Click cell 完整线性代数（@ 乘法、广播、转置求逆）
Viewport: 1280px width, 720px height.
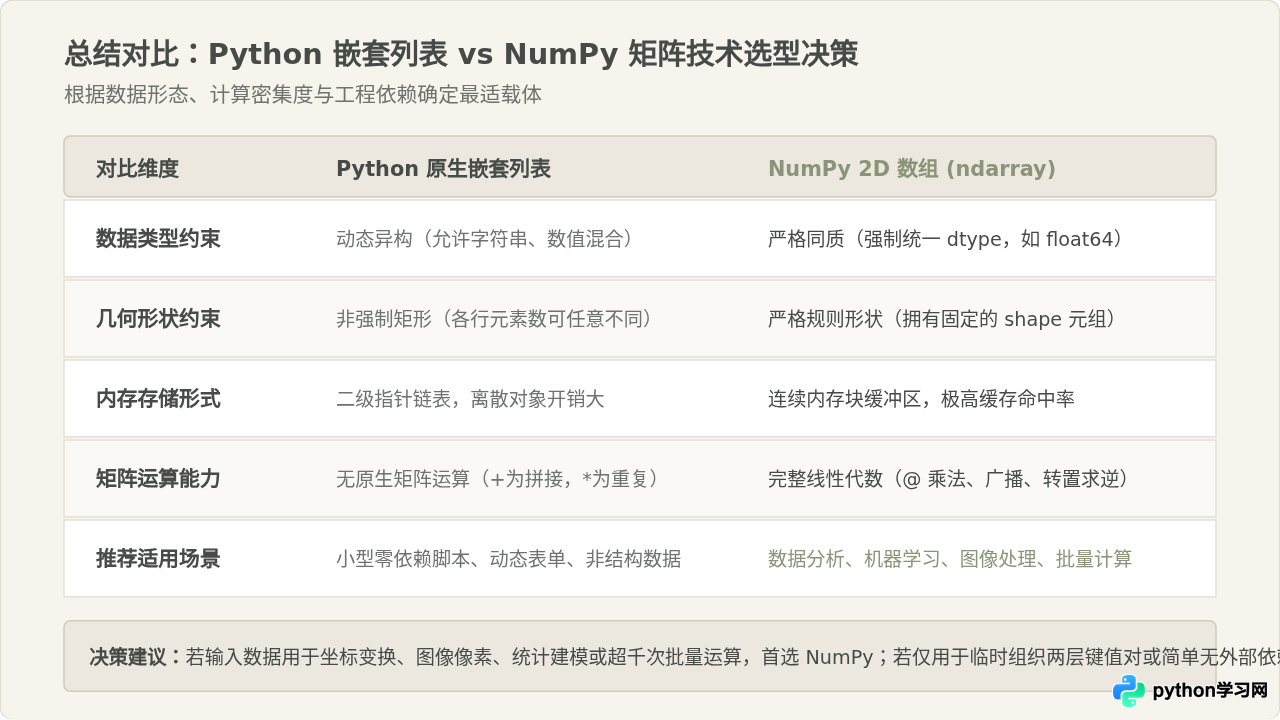pos(949,478)
